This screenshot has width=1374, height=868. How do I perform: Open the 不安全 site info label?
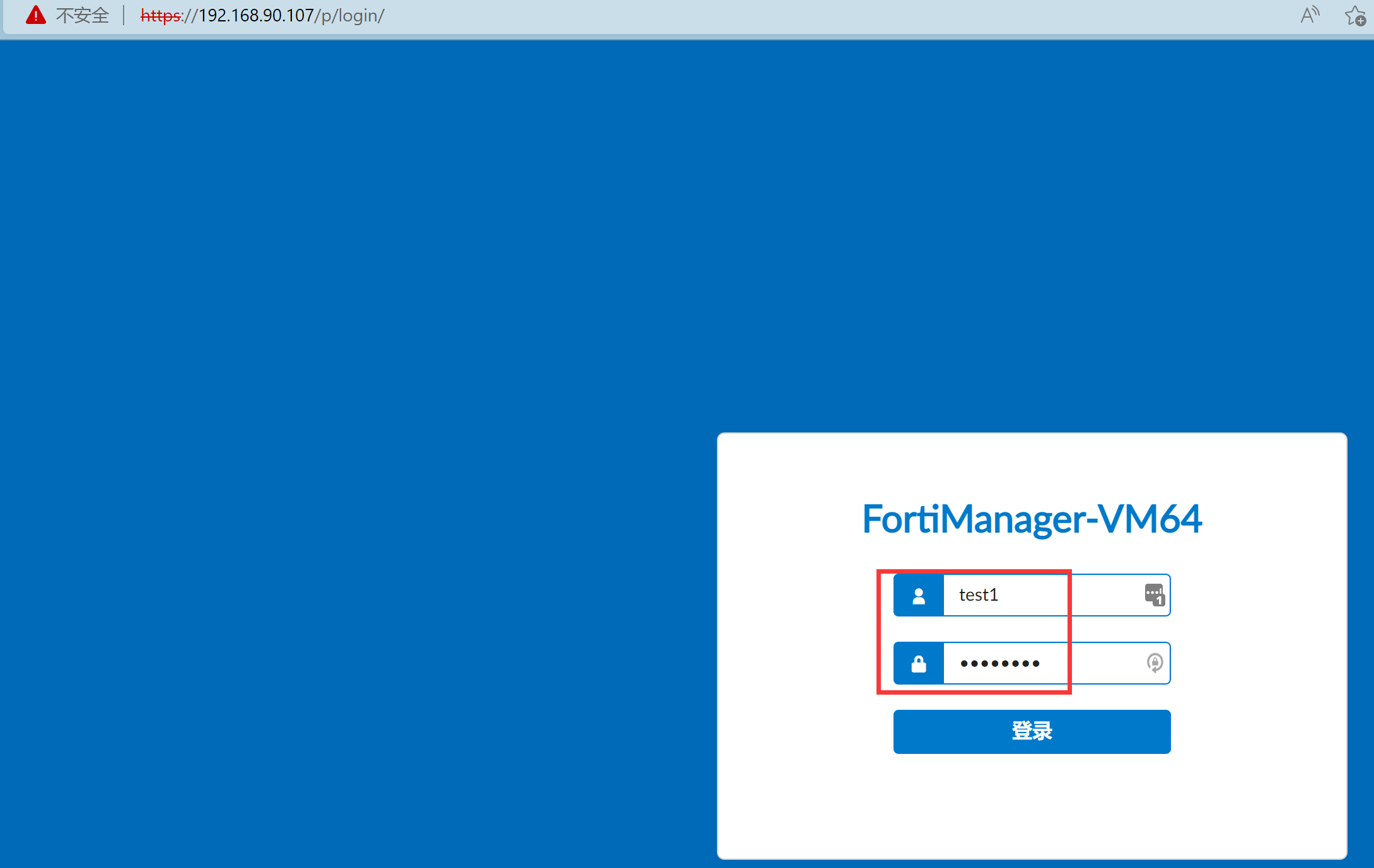pyautogui.click(x=82, y=15)
